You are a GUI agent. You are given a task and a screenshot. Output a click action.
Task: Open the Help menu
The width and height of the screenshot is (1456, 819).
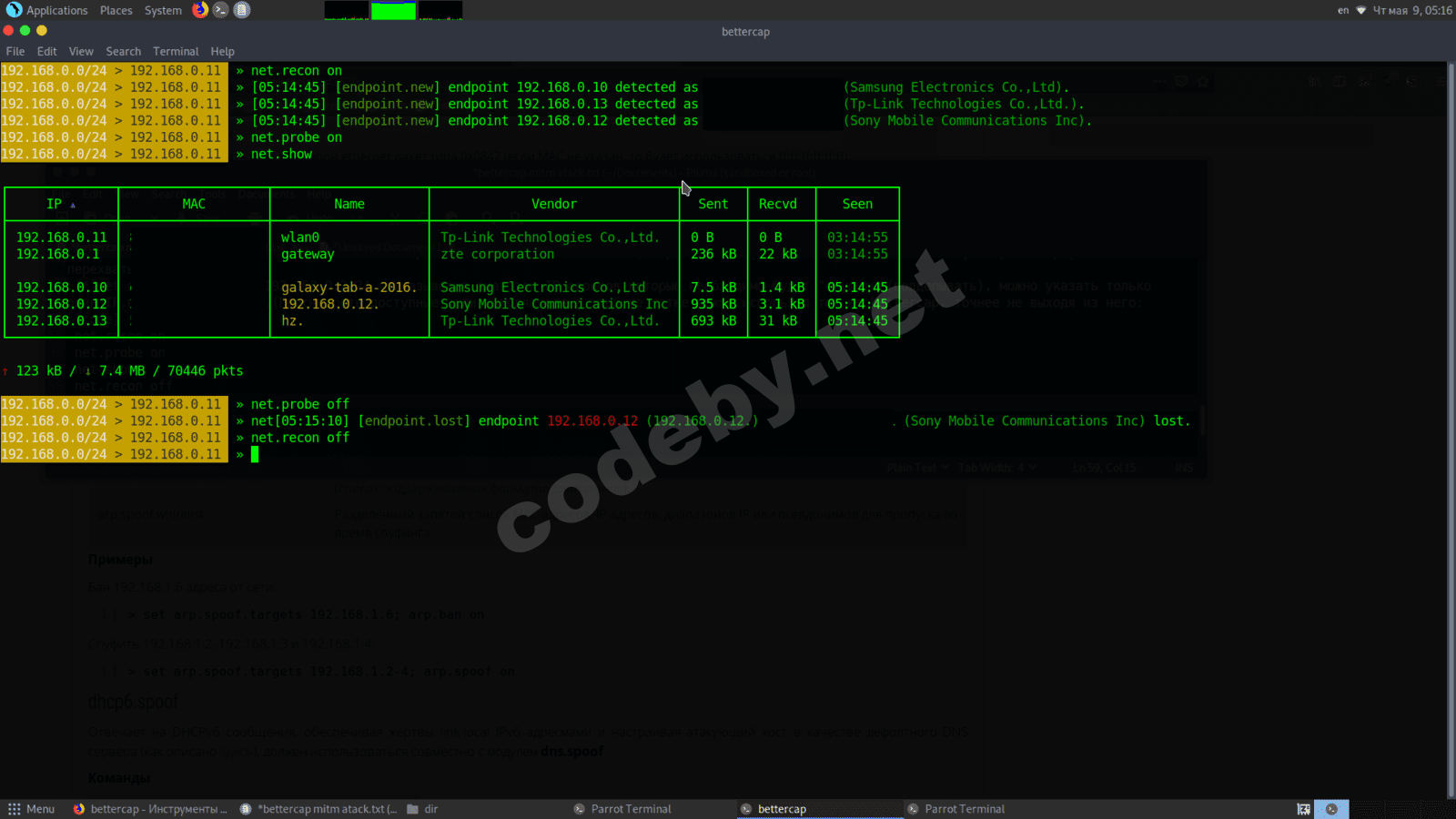(222, 52)
